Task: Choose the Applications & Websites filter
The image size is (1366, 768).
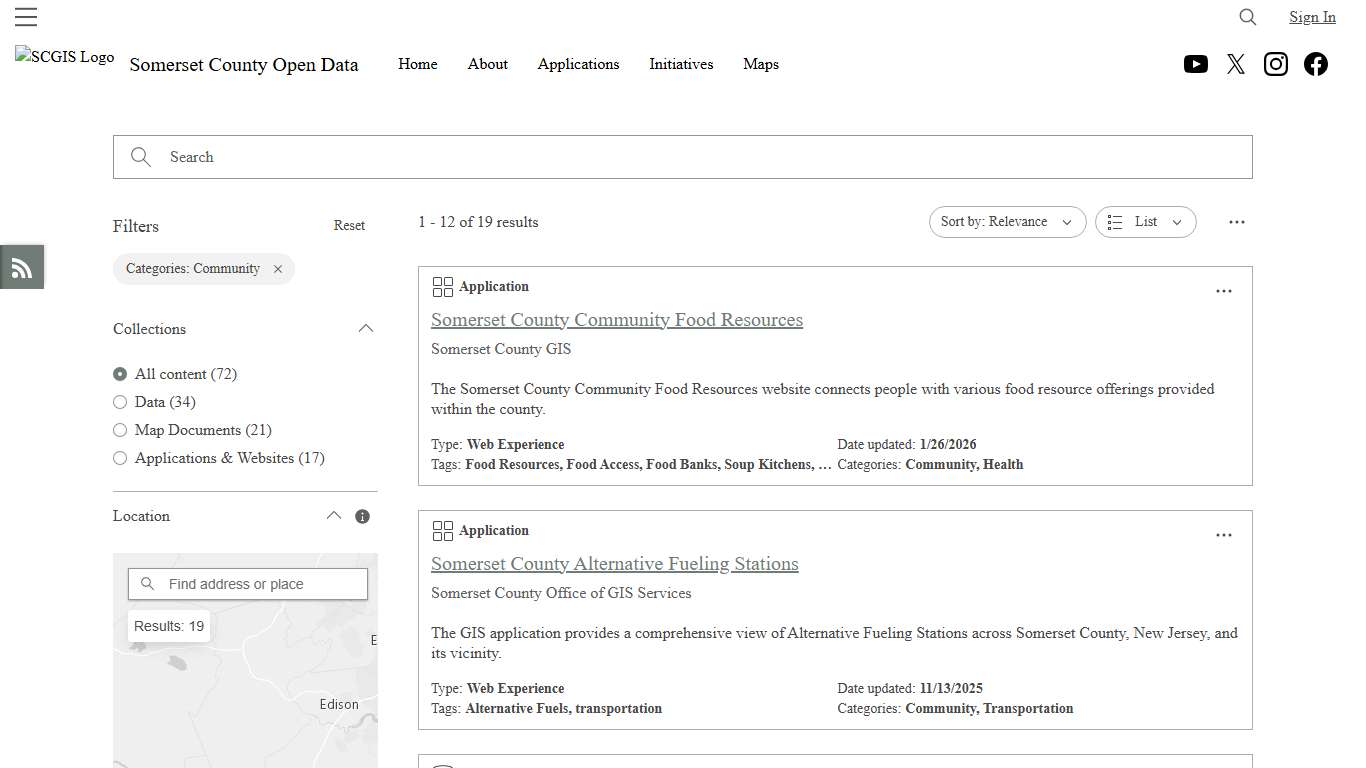Action: point(120,458)
